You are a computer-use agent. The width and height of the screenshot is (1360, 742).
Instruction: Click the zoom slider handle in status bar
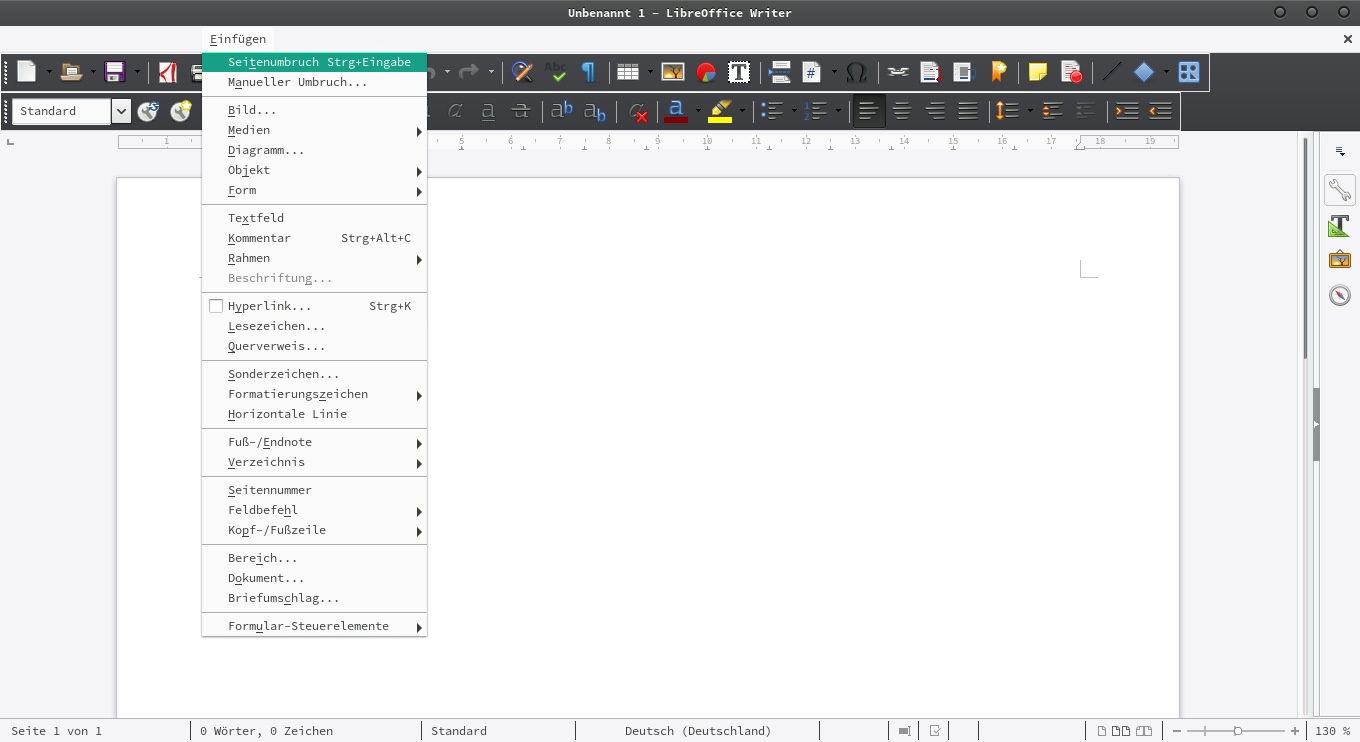1238,731
